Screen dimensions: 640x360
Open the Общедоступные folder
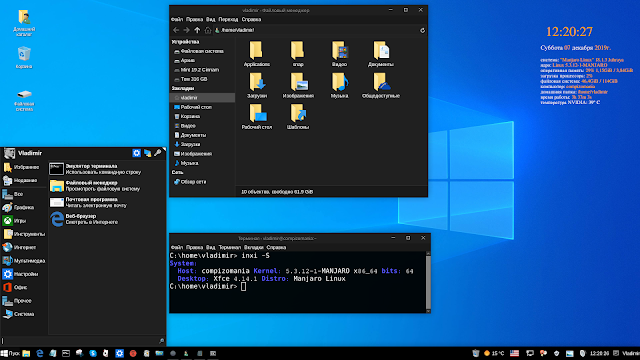[381, 85]
